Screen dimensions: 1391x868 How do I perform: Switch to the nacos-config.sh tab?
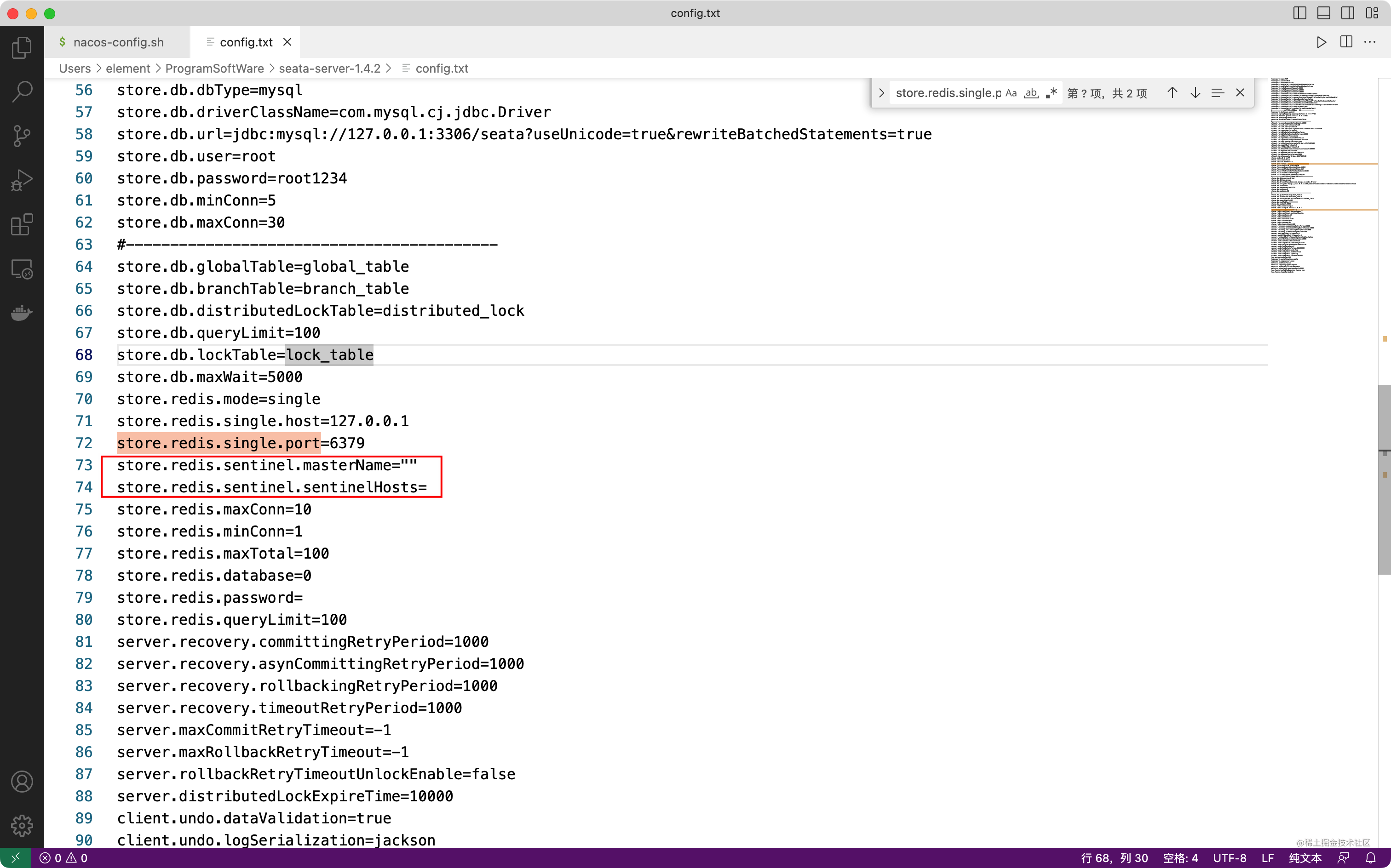[x=119, y=41]
